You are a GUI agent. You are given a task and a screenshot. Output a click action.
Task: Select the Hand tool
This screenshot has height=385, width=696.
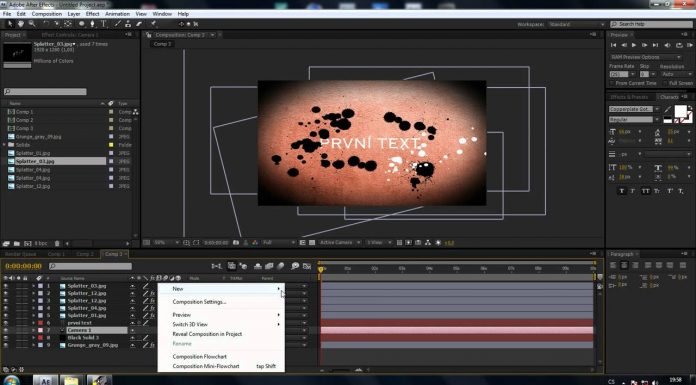20,24
